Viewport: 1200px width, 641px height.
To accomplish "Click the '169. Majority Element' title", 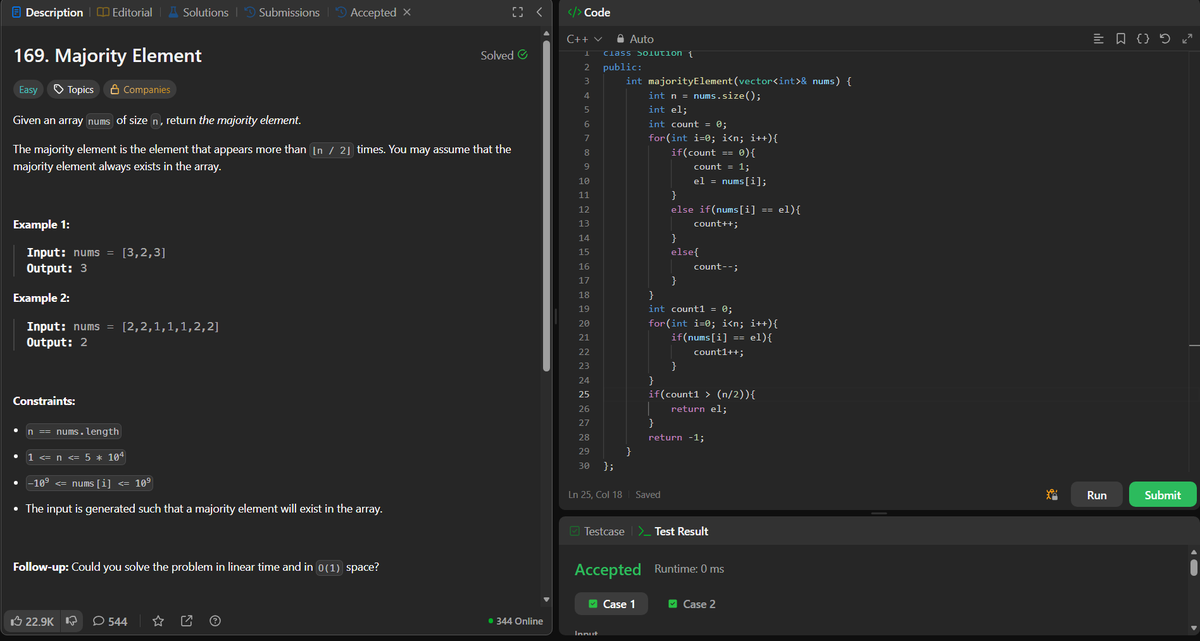I will [x=107, y=56].
